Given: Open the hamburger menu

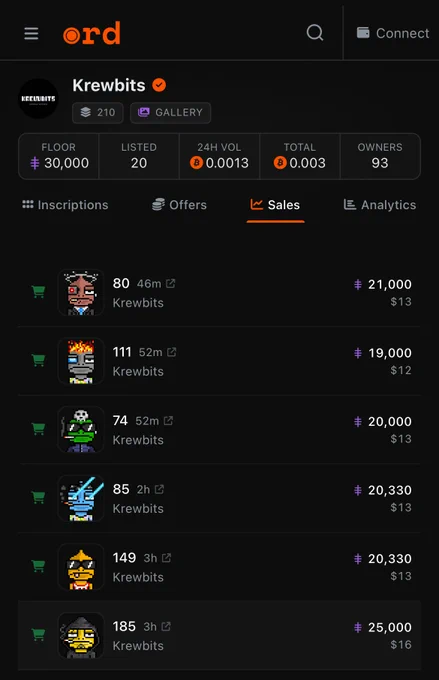Looking at the screenshot, I should click(x=31, y=33).
